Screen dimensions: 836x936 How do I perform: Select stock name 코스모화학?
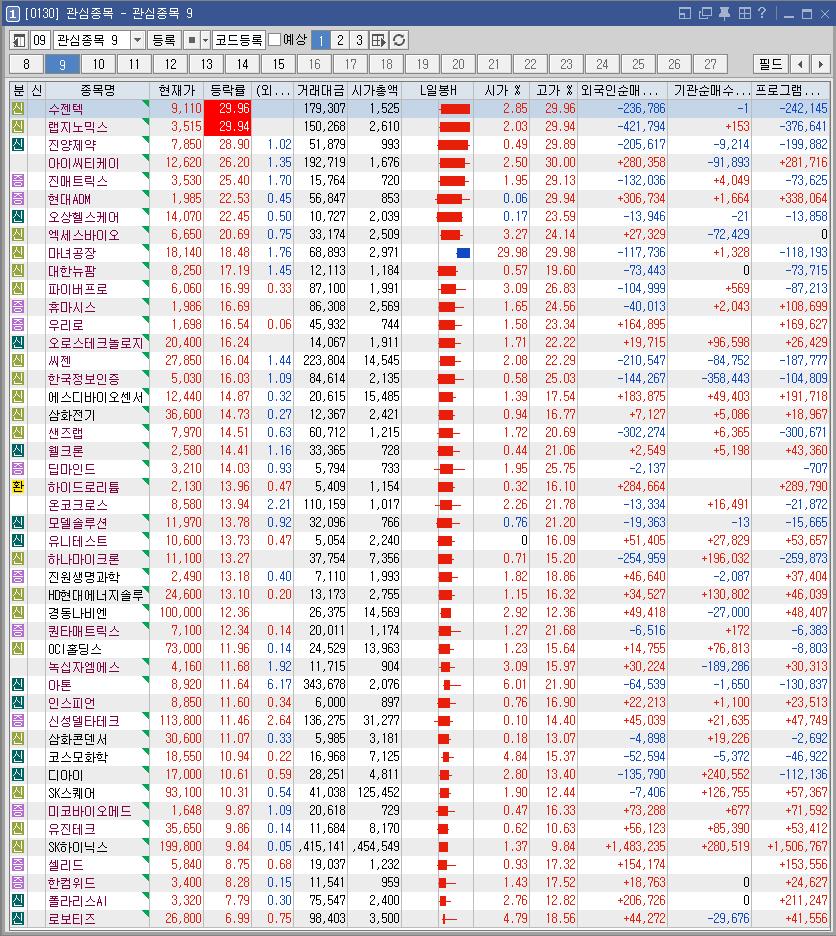78,757
